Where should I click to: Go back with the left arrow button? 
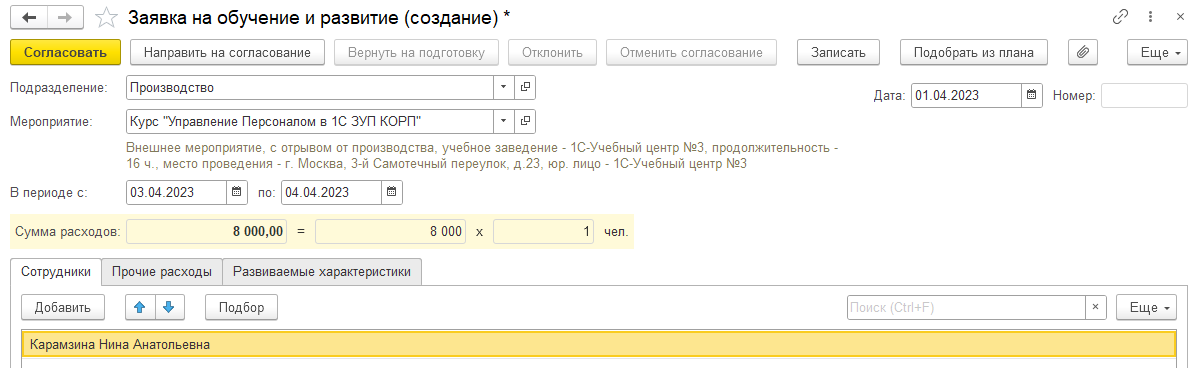point(30,17)
